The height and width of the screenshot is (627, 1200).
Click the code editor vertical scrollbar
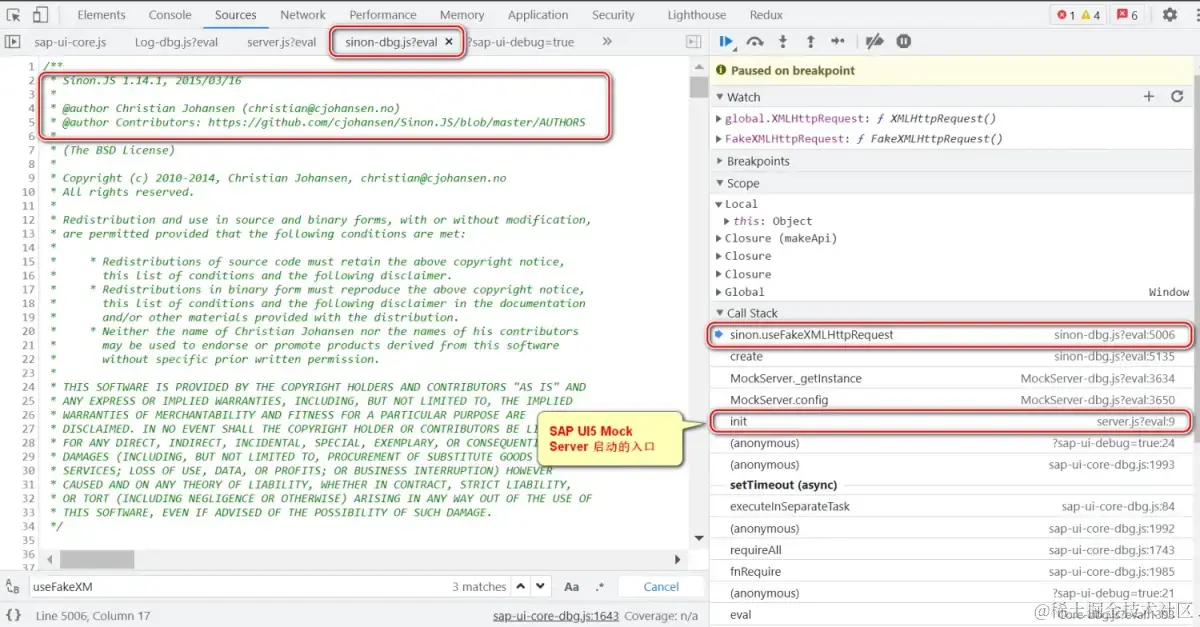(x=699, y=88)
